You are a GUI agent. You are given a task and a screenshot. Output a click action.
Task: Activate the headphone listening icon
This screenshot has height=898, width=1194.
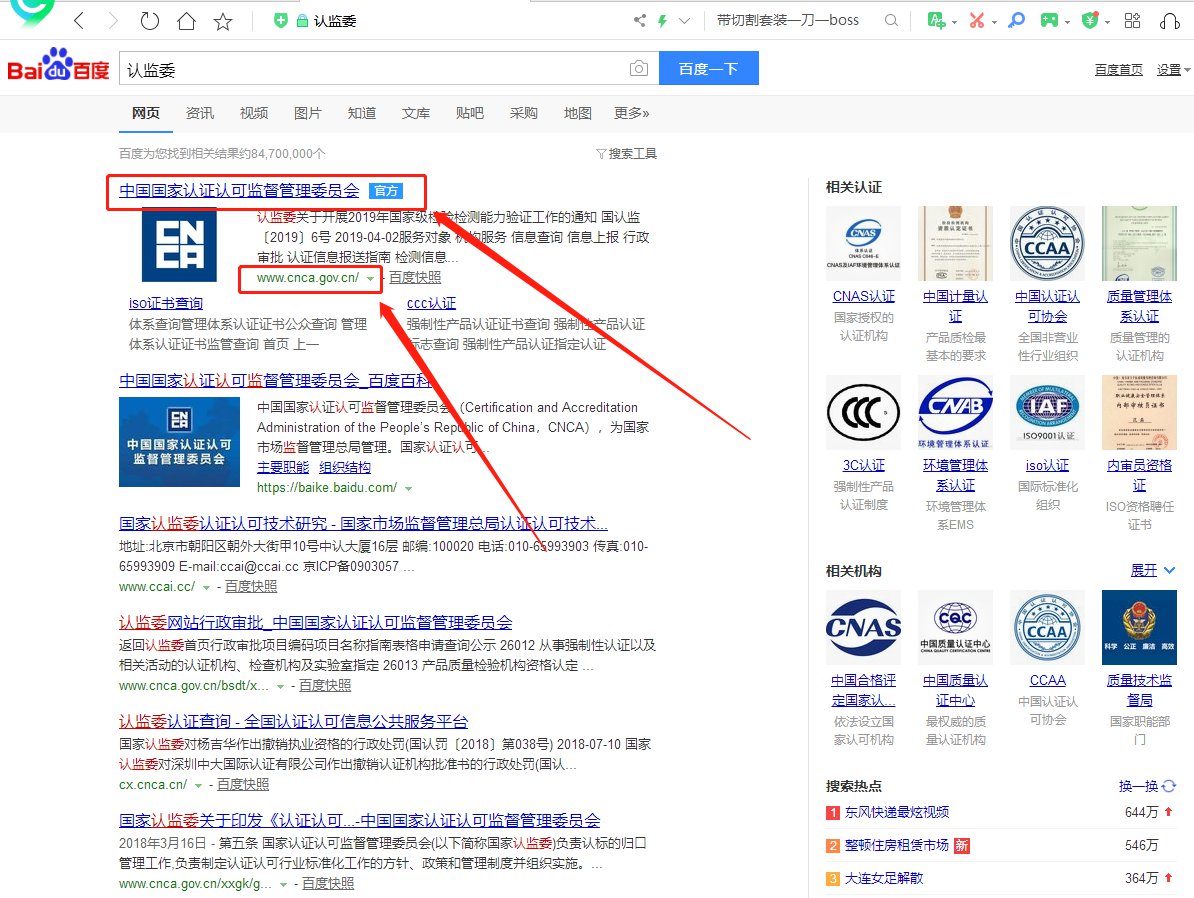coord(1171,20)
